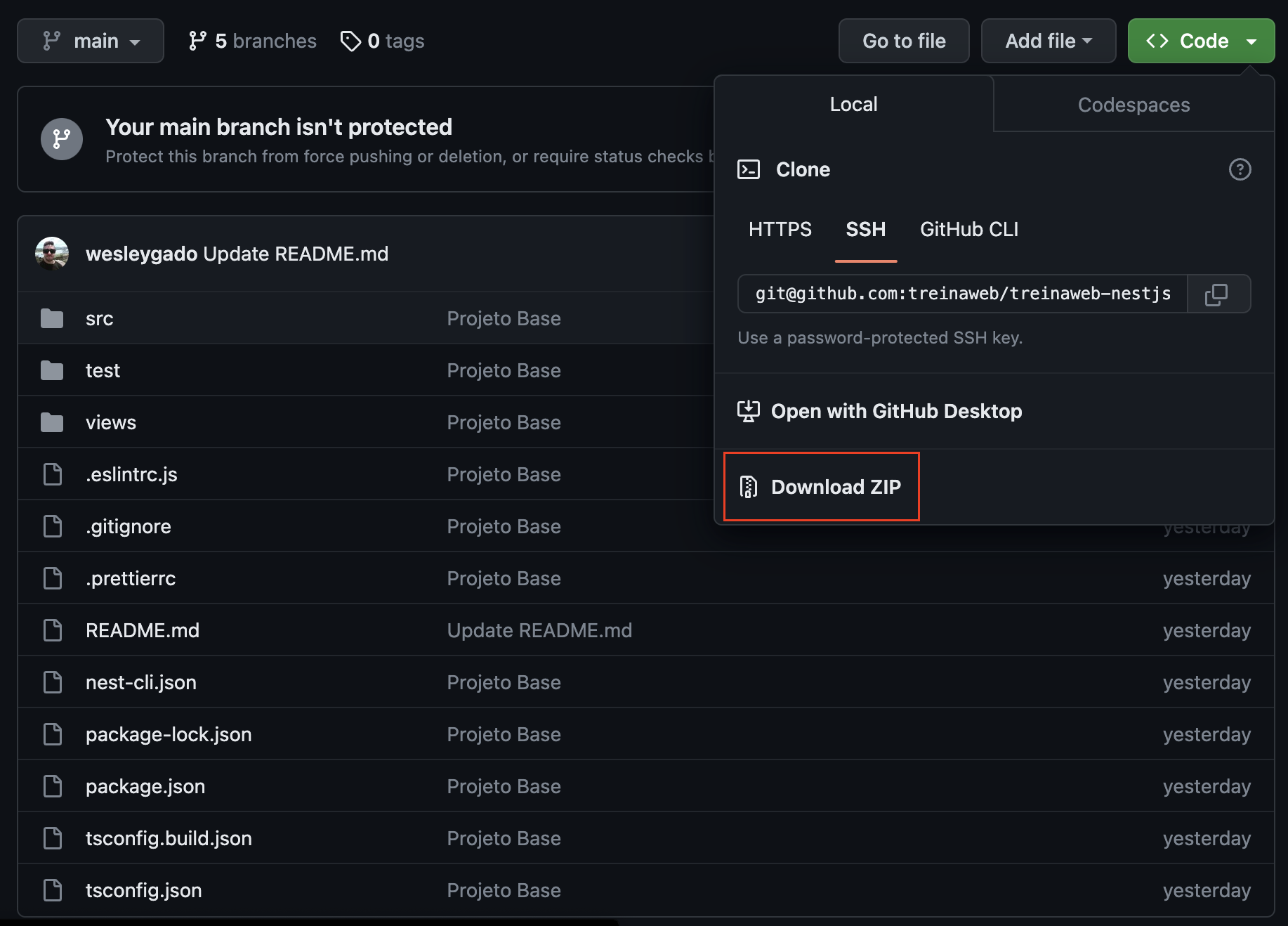The width and height of the screenshot is (1288, 926).
Task: Switch to the Codespaces tab
Action: coord(1133,105)
